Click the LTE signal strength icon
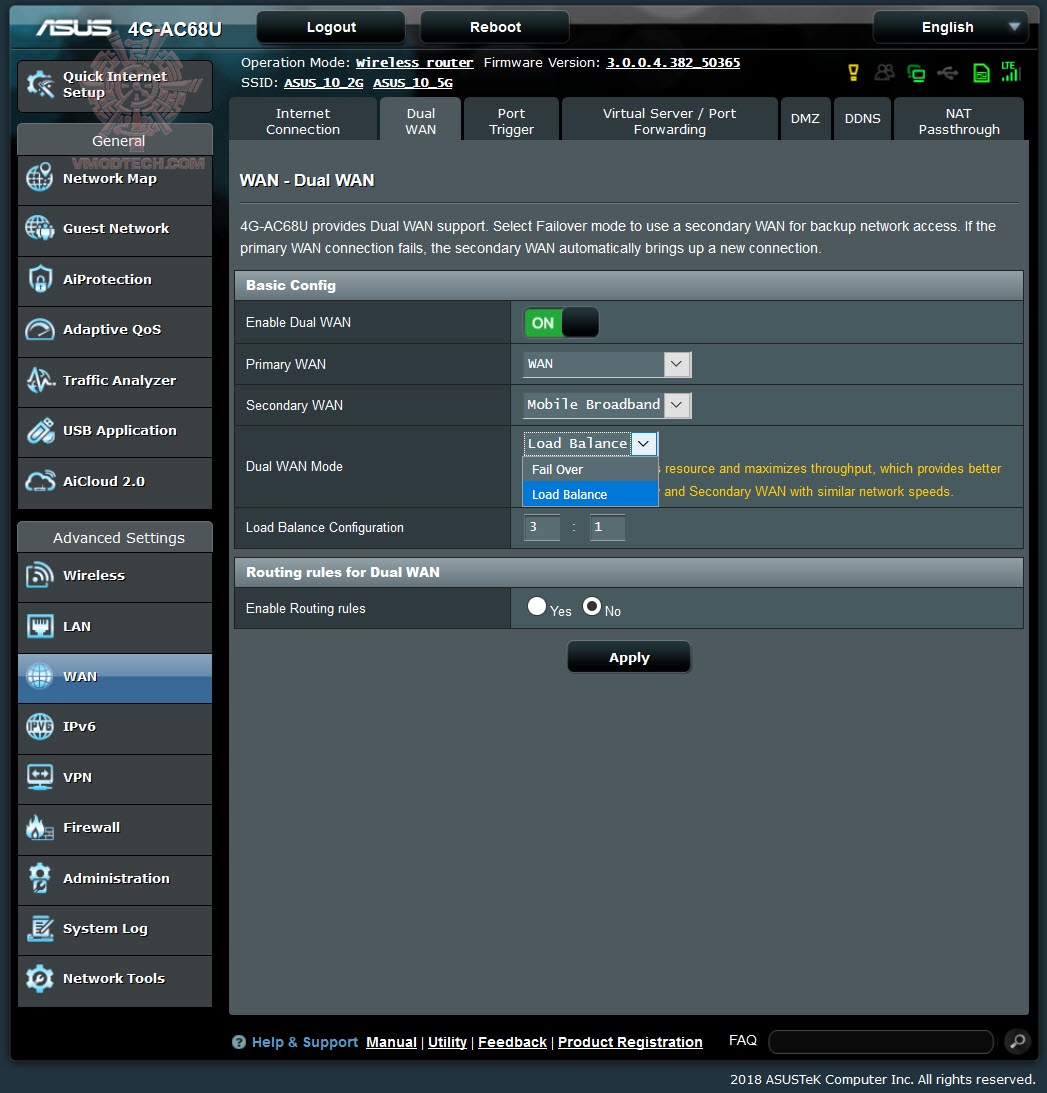This screenshot has height=1093, width=1047. (1011, 72)
